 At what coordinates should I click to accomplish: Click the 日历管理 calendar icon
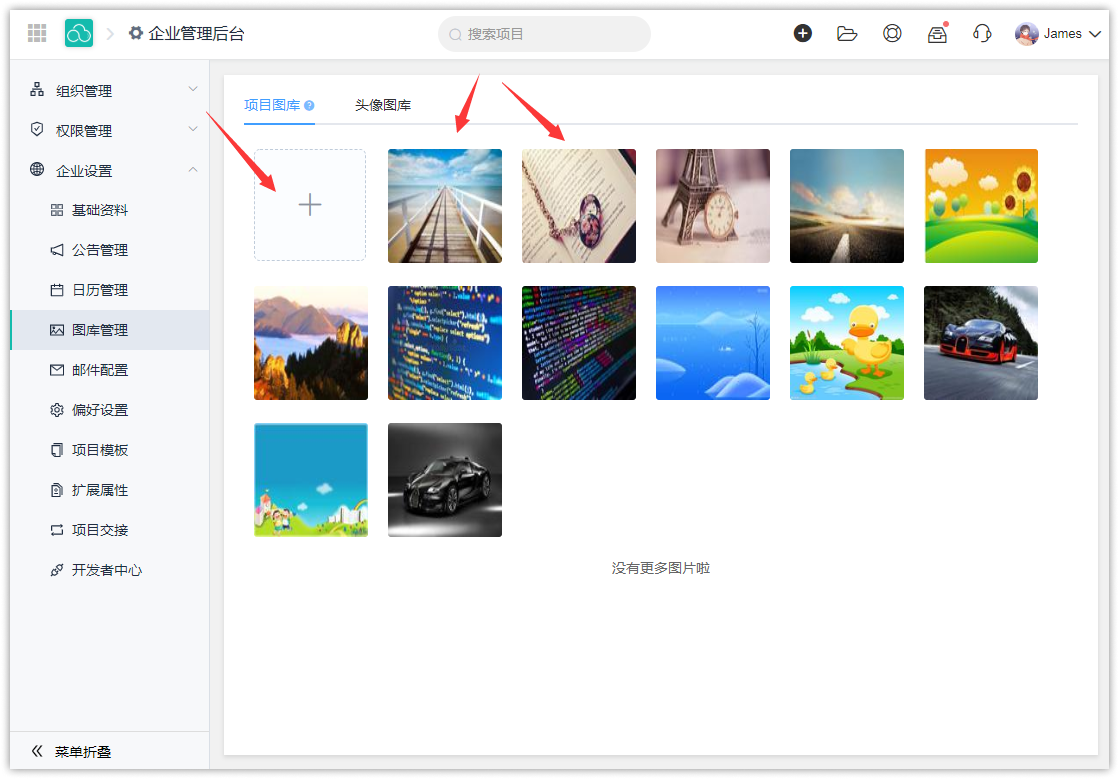coord(57,290)
